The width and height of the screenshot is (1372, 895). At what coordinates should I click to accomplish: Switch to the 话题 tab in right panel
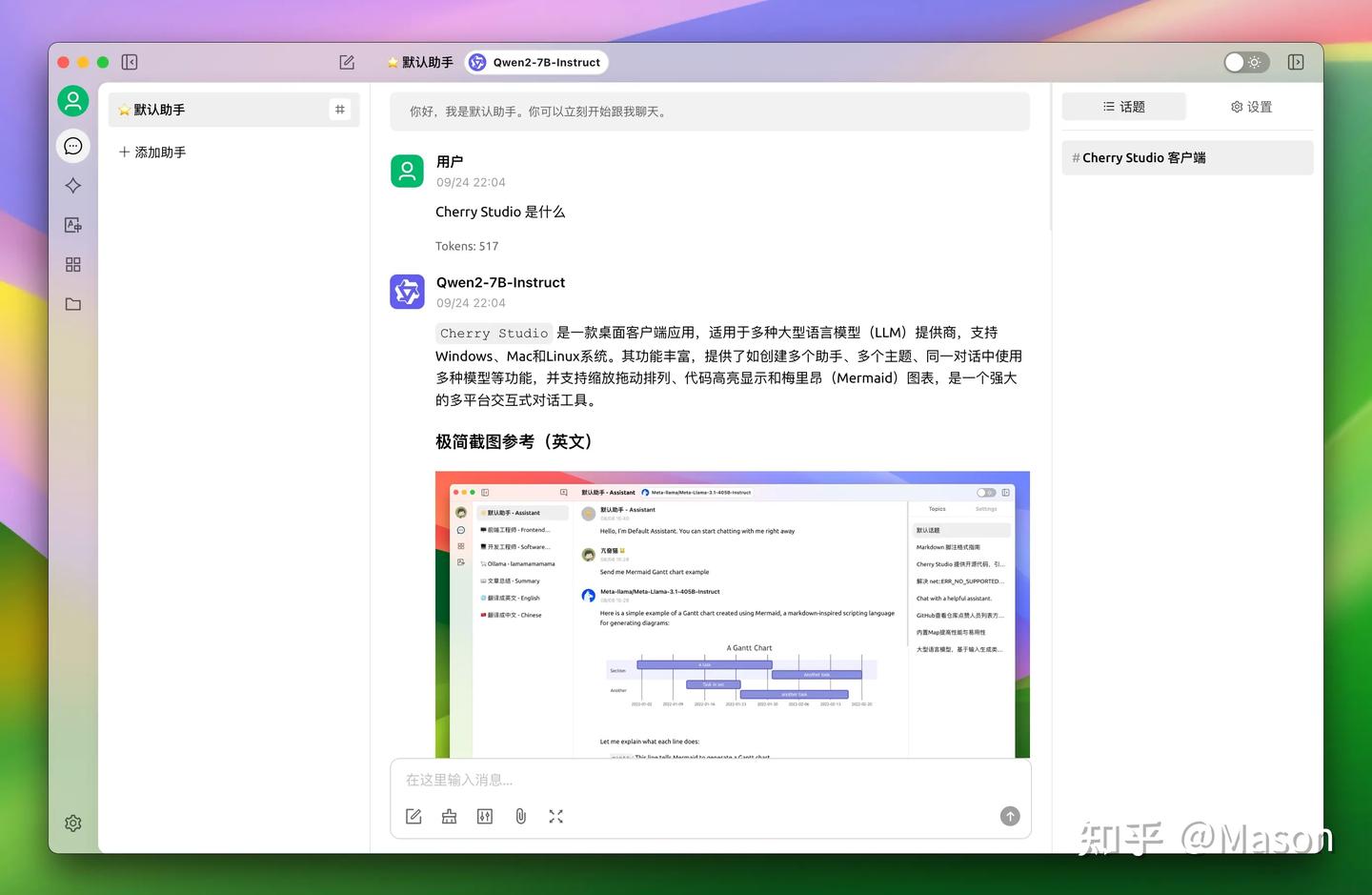click(x=1124, y=107)
